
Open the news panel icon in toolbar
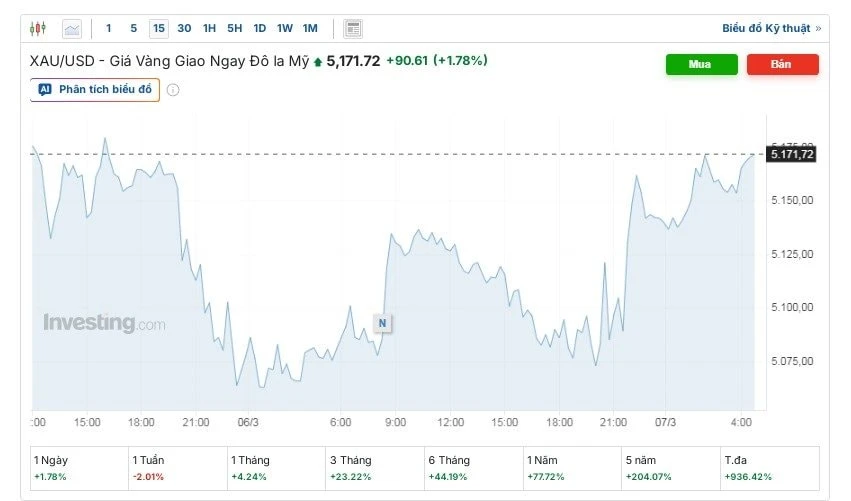[353, 28]
